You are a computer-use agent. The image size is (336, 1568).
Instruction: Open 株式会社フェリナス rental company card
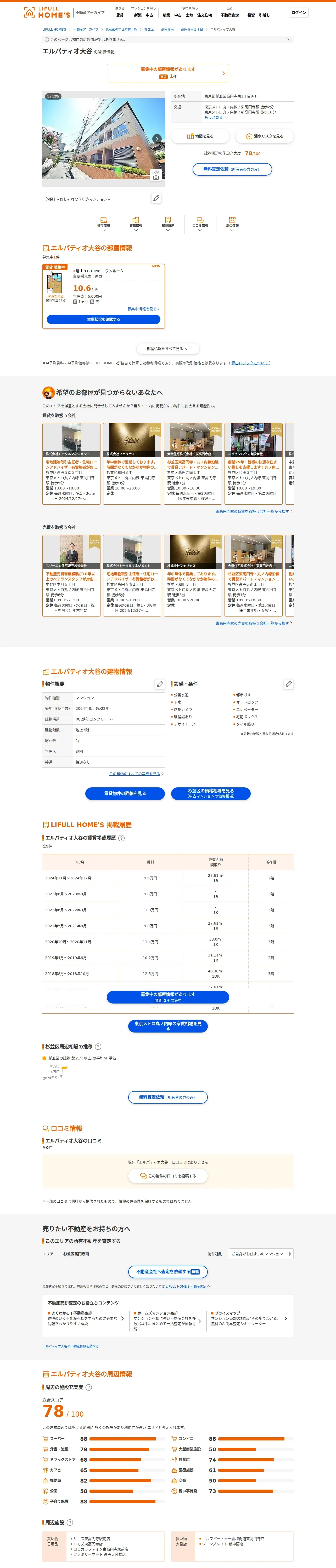pyautogui.click(x=132, y=464)
